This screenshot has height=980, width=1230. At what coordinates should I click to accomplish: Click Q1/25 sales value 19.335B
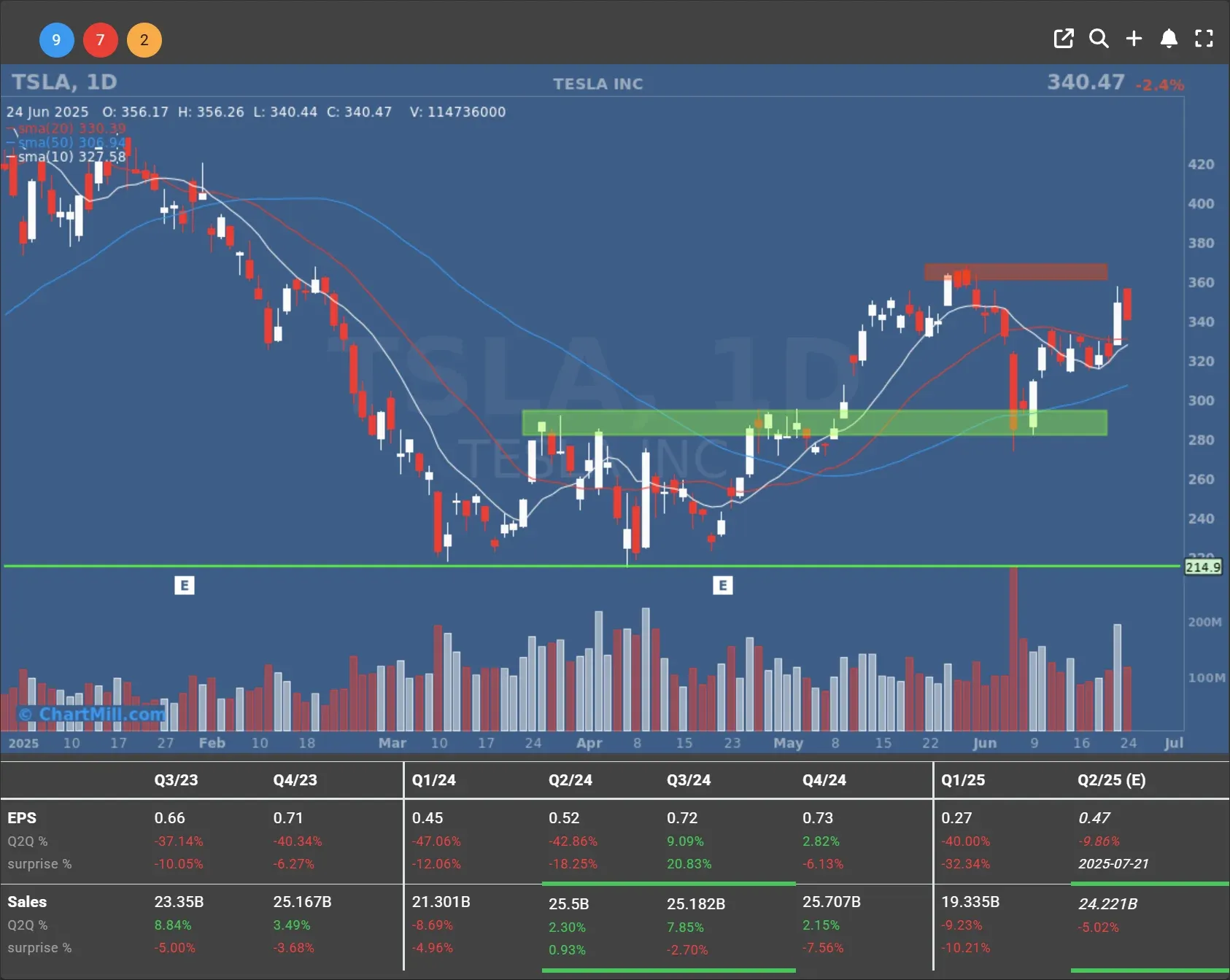tap(970, 902)
